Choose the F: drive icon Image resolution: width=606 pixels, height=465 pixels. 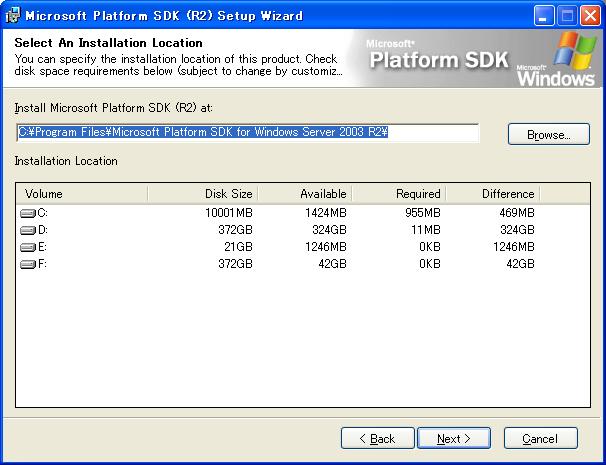click(x=28, y=264)
